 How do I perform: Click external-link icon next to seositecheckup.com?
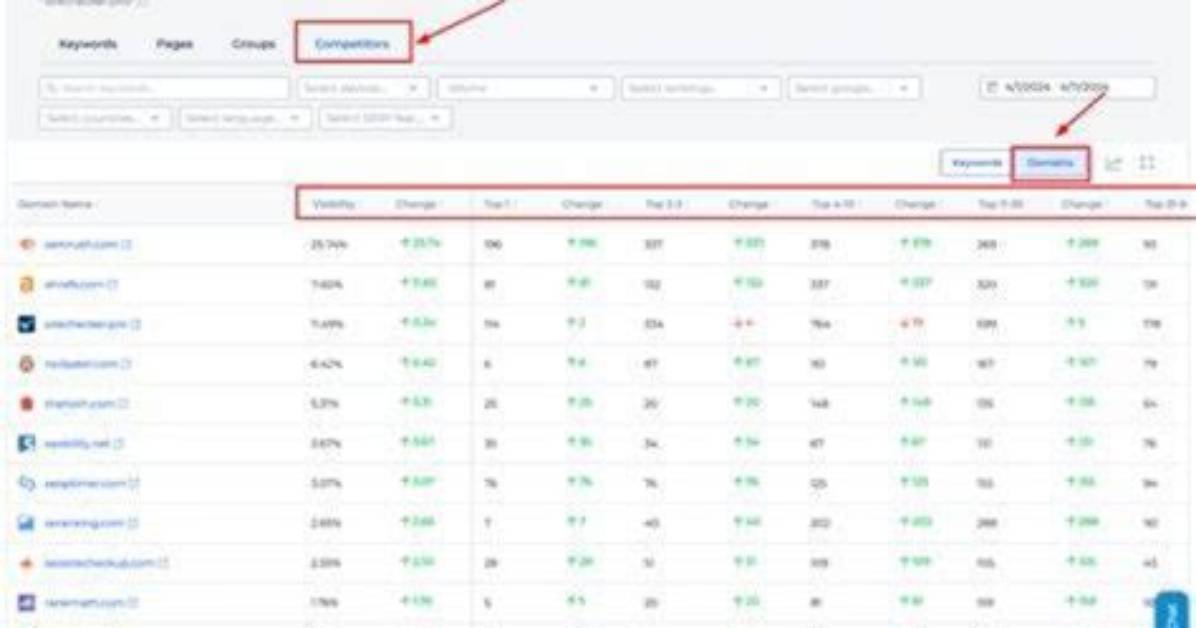point(163,563)
